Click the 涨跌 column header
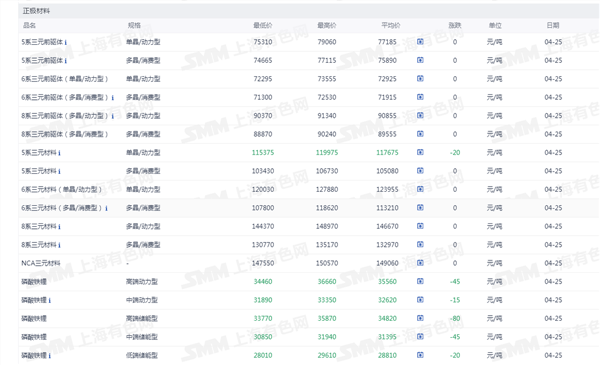The width and height of the screenshot is (600, 365). pos(455,25)
